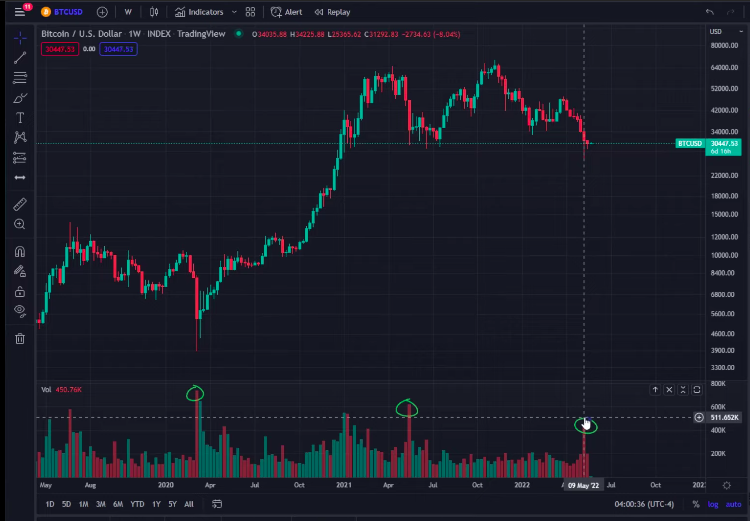Open the time axis settings gear
This screenshot has height=521, width=750.
pyautogui.click(x=727, y=485)
